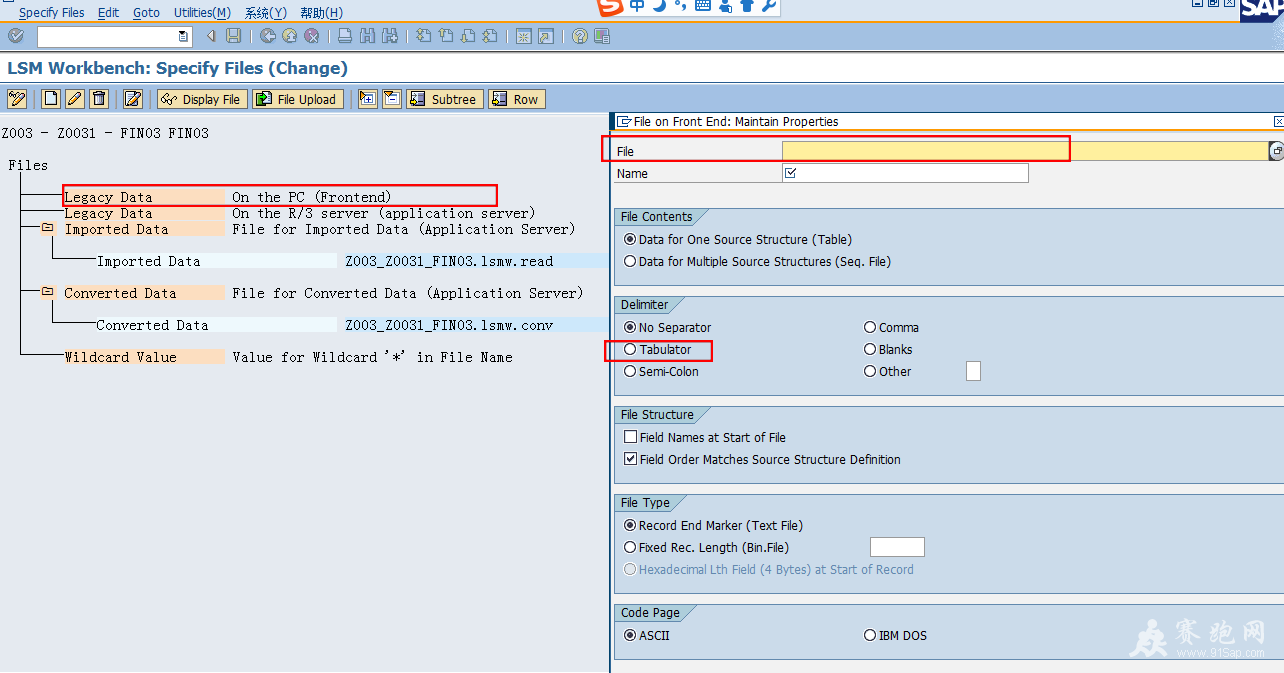This screenshot has height=673, width=1284.
Task: Go to Last Page icon
Action: [490, 36]
